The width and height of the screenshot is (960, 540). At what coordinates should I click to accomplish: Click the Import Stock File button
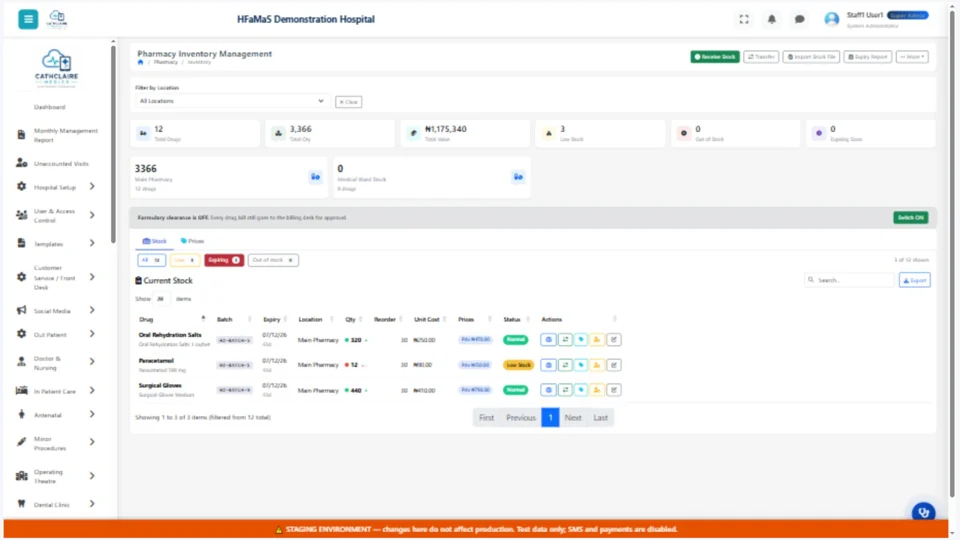811,57
